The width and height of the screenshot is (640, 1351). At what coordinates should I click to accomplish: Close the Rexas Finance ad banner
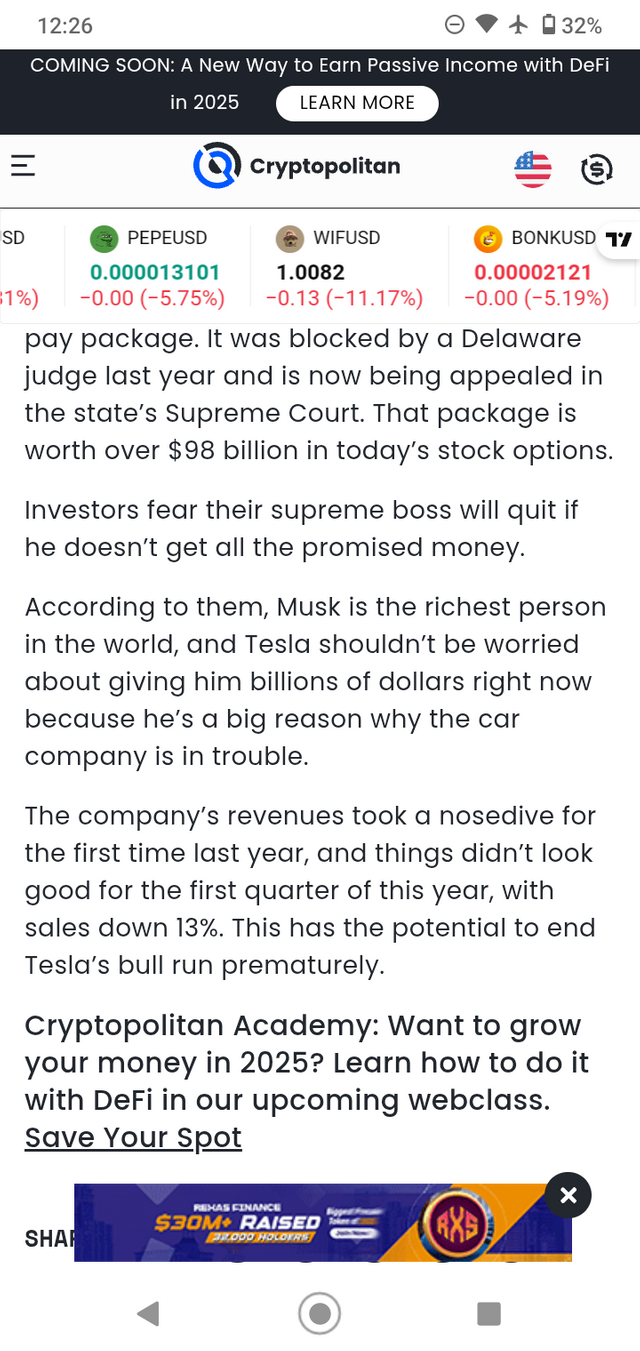568,1195
